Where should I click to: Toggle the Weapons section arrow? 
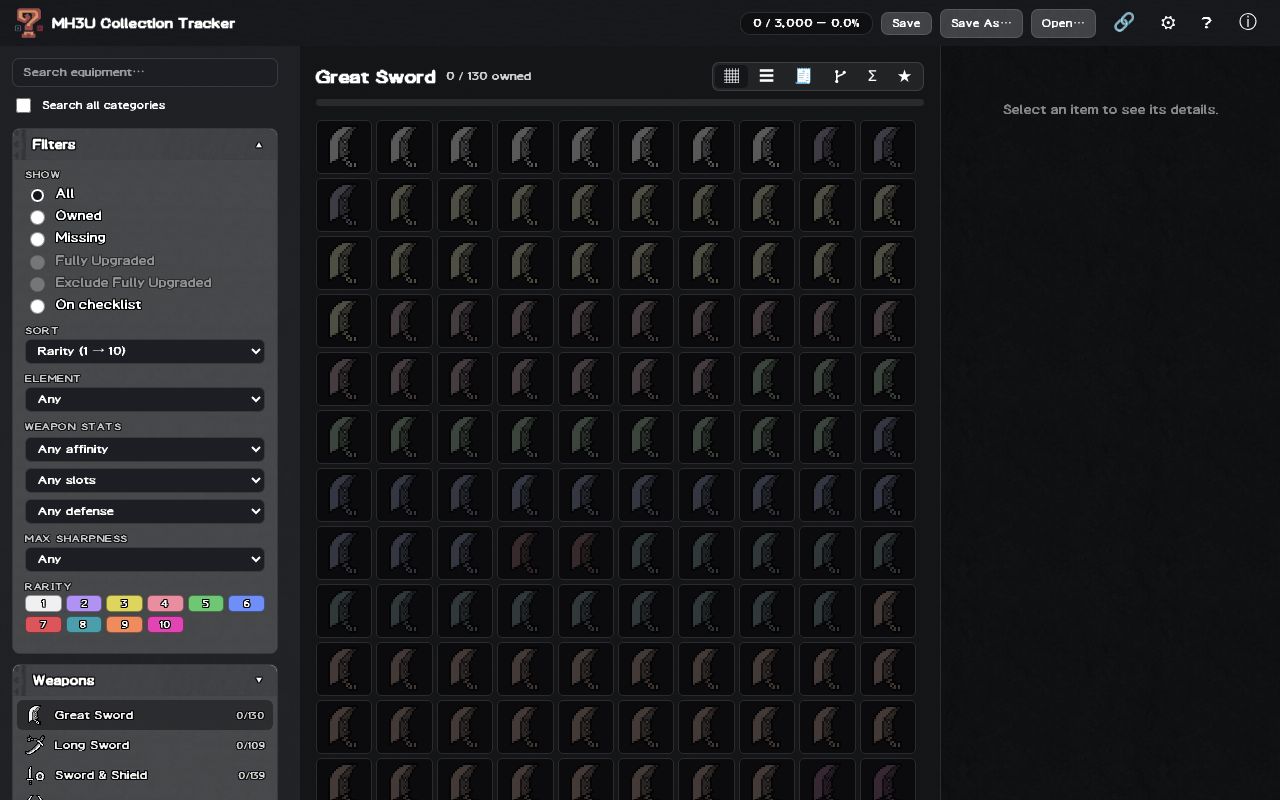[x=259, y=681]
